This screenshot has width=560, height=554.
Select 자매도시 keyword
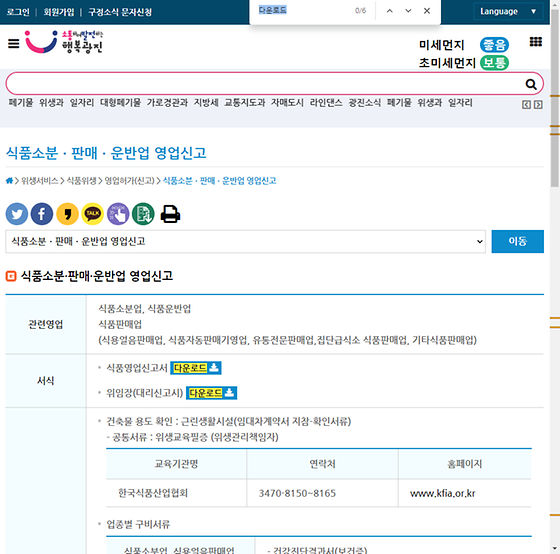tap(287, 103)
